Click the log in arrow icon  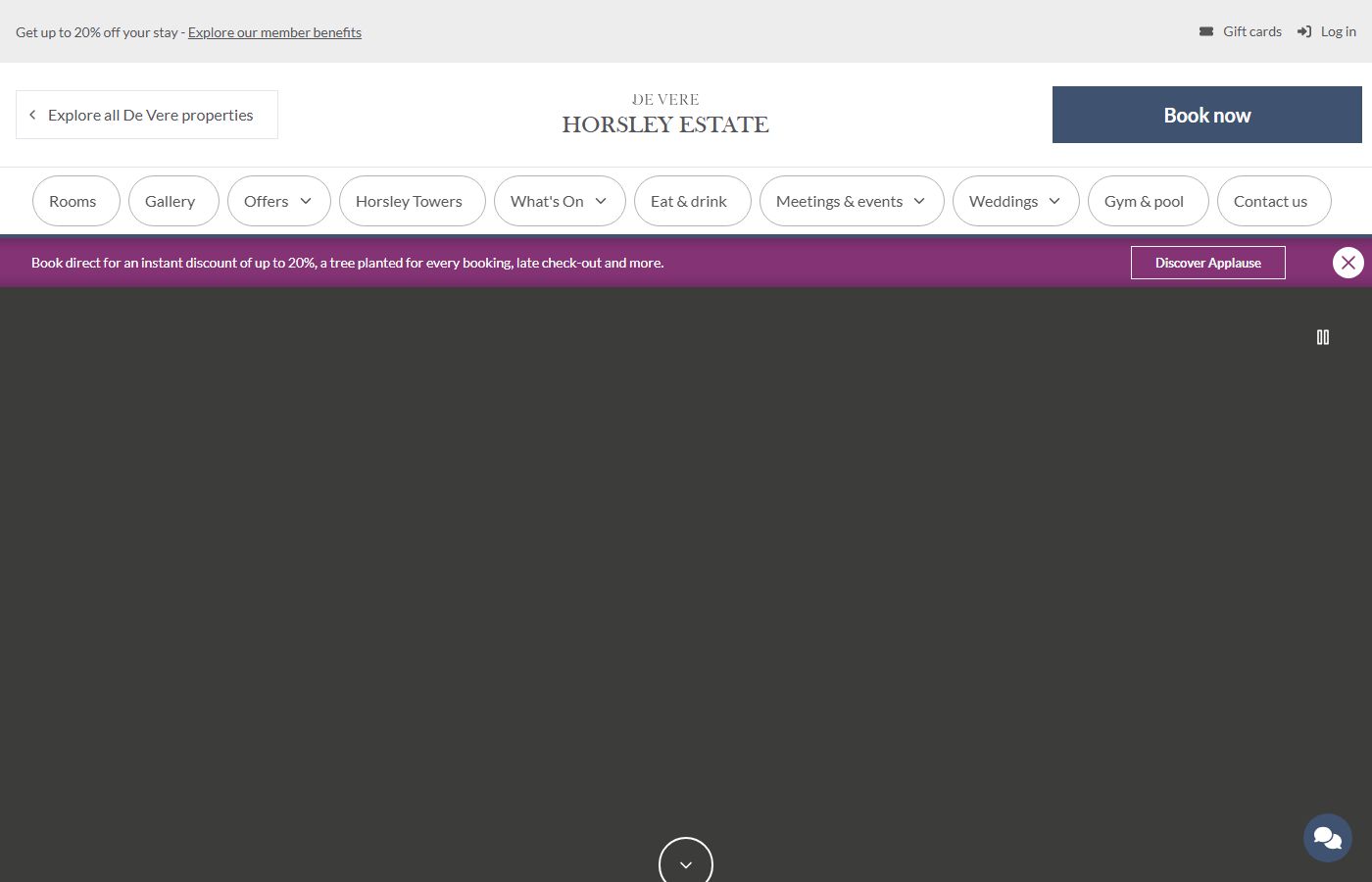point(1304,31)
